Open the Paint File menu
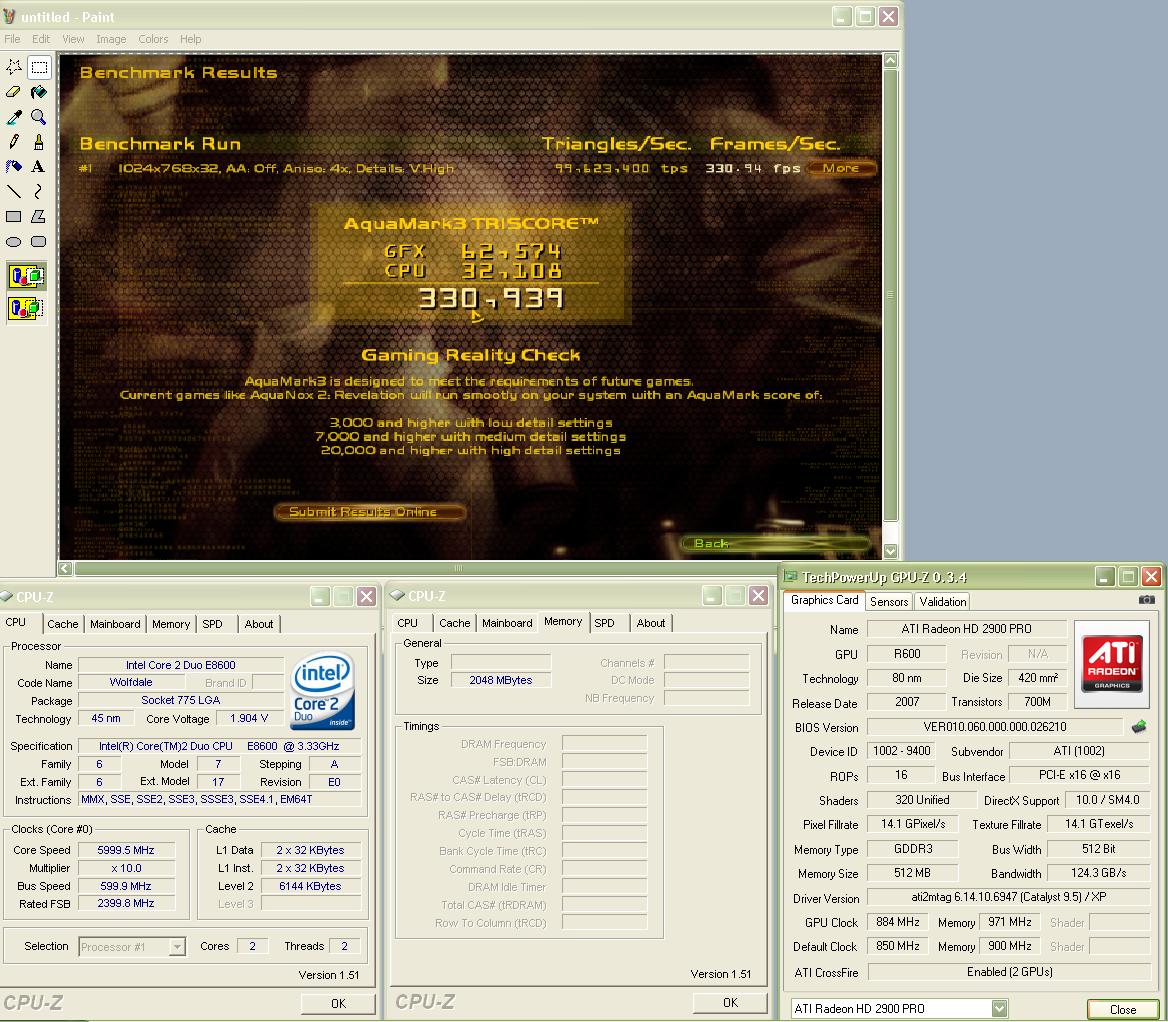The height and width of the screenshot is (1022, 1168). tap(13, 39)
